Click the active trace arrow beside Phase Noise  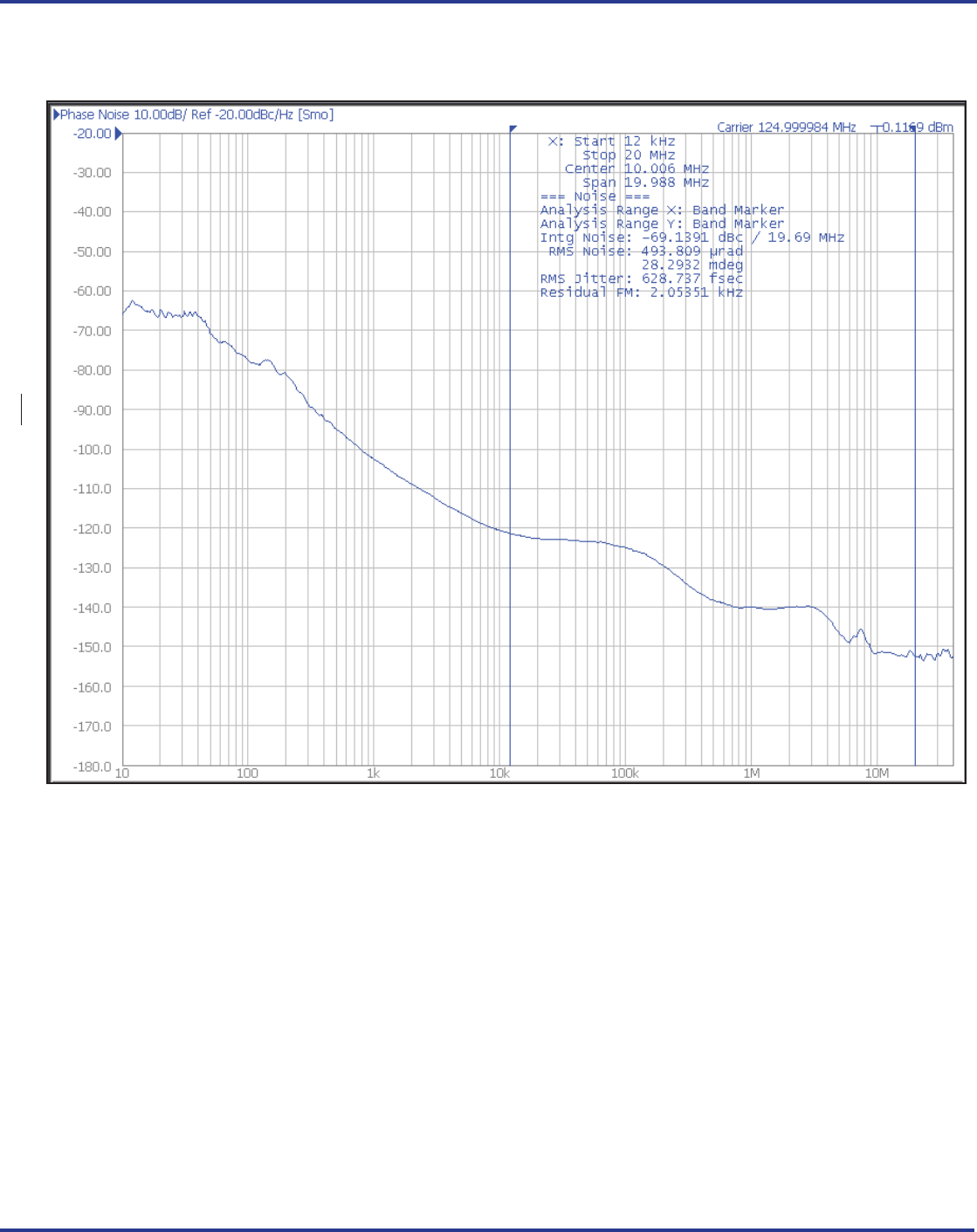pyautogui.click(x=56, y=114)
